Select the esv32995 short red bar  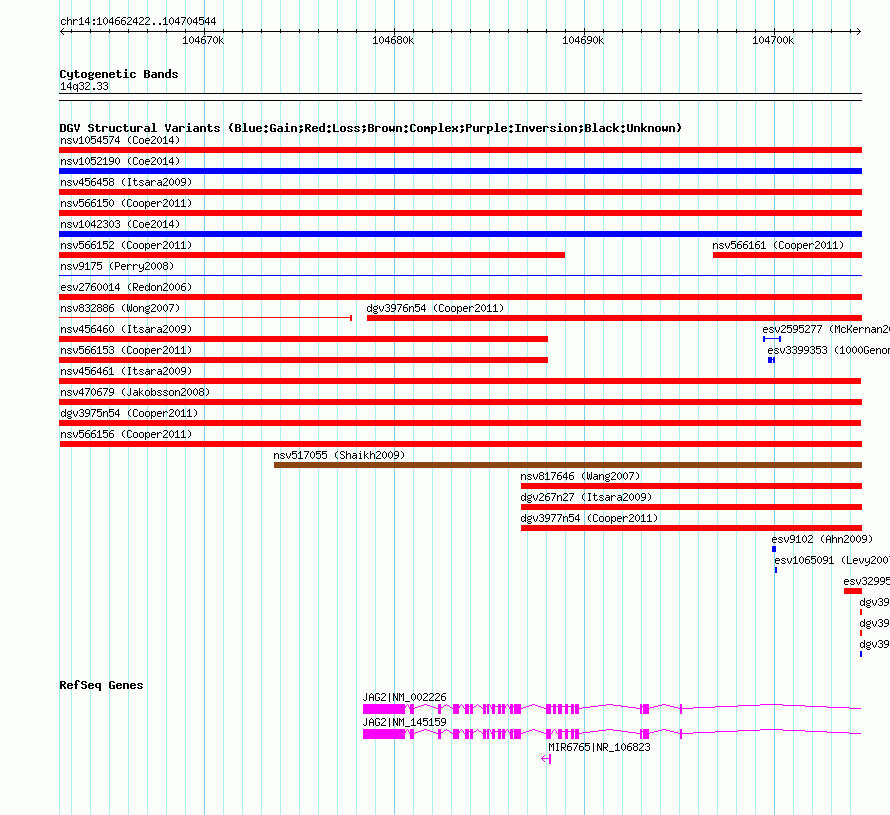click(853, 591)
